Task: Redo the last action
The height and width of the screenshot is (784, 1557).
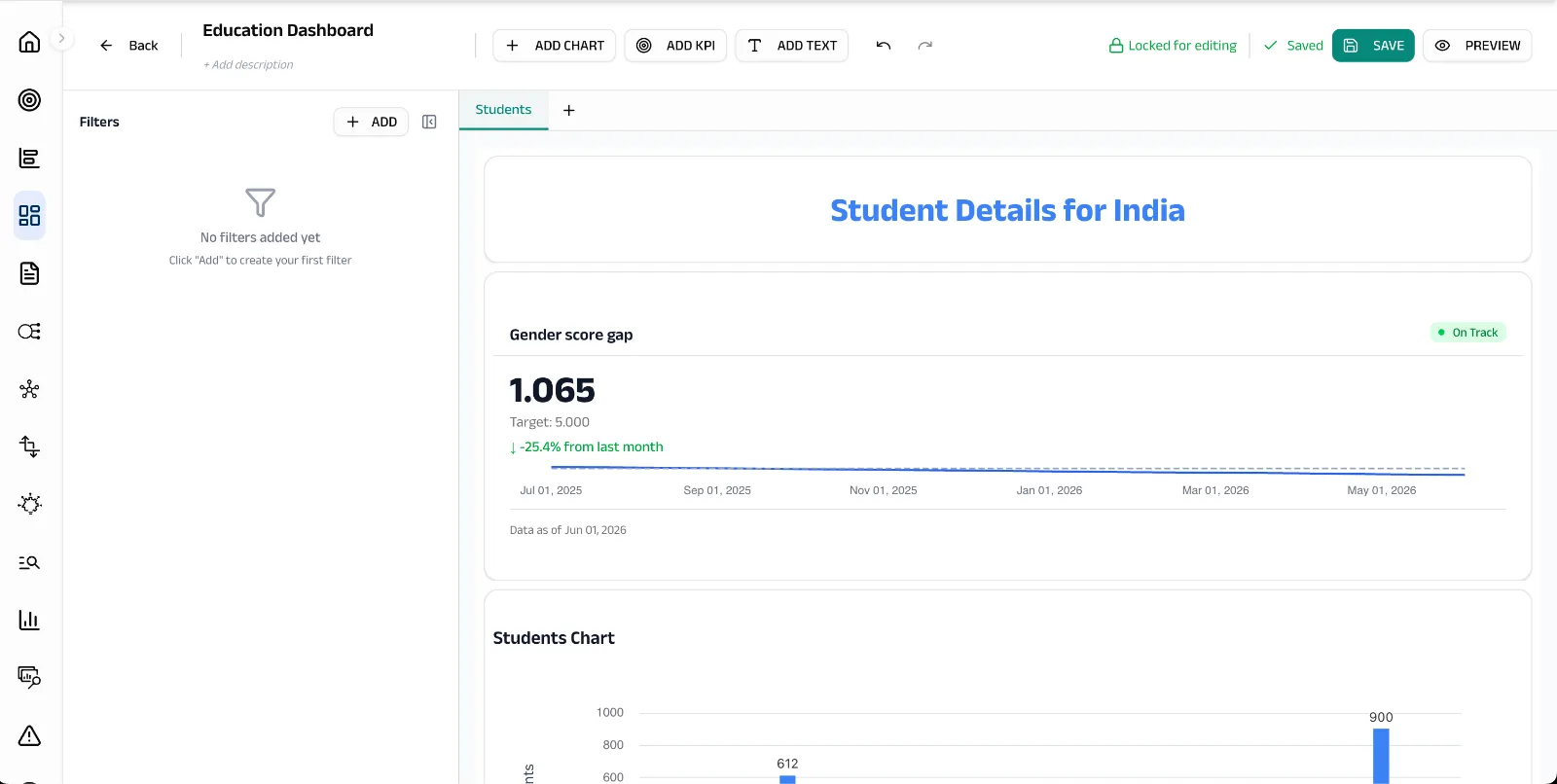Action: click(x=925, y=46)
